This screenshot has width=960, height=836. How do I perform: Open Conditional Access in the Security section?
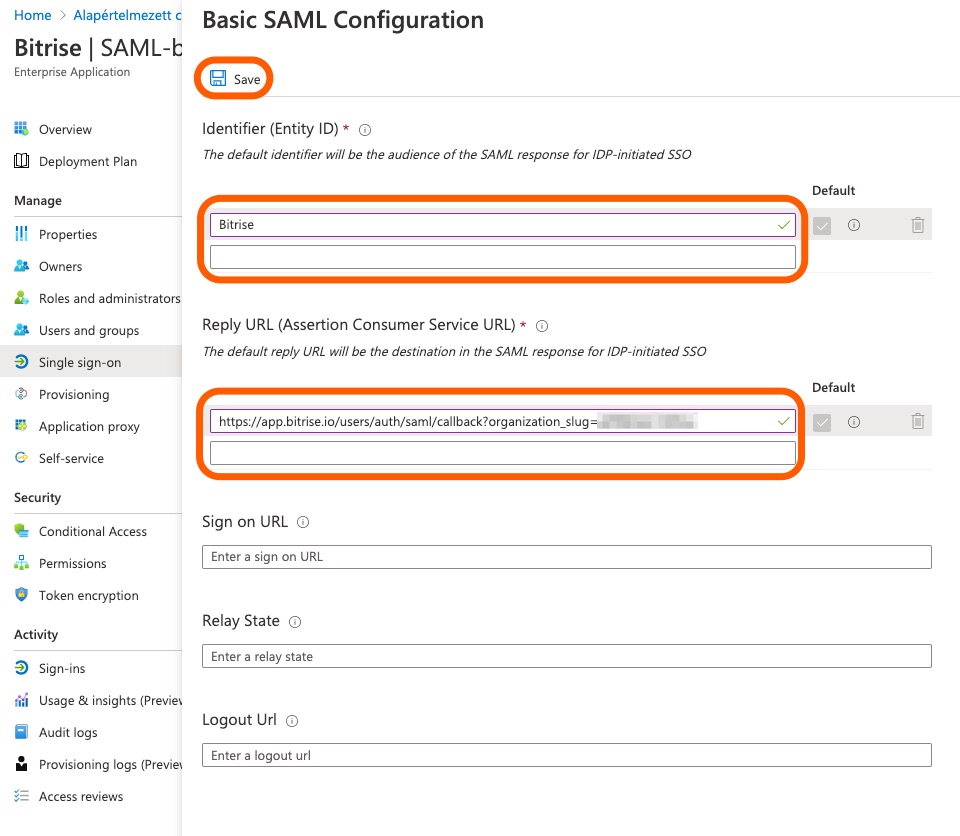pos(92,531)
